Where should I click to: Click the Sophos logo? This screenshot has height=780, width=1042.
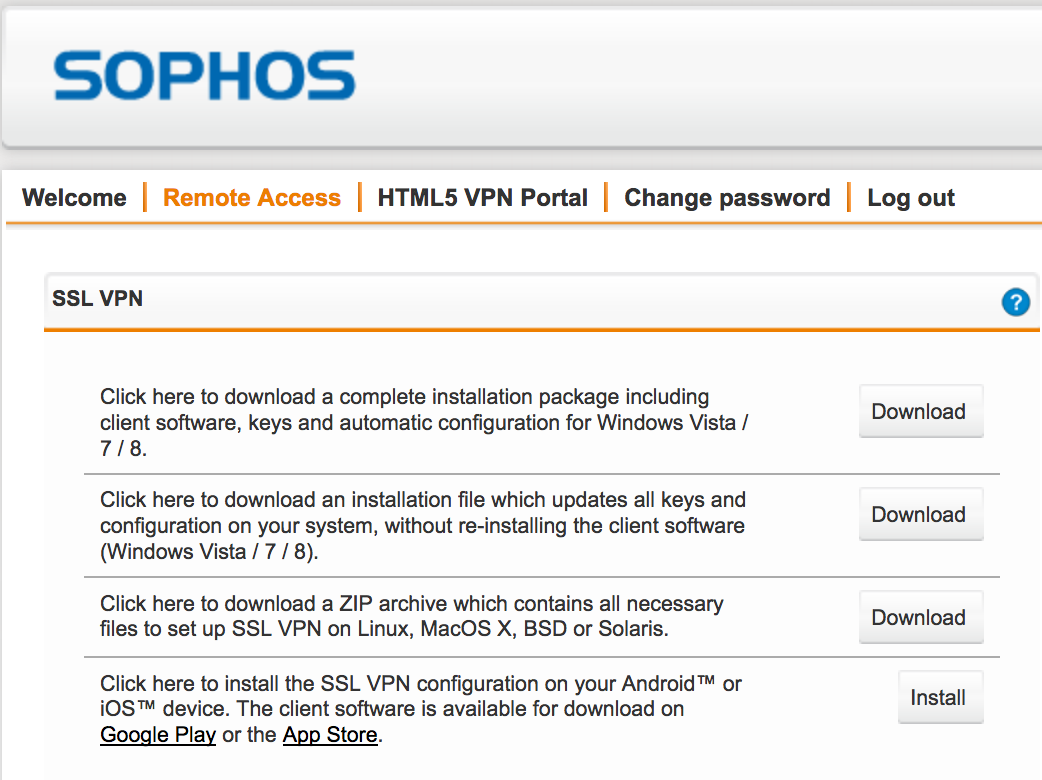tap(205, 75)
